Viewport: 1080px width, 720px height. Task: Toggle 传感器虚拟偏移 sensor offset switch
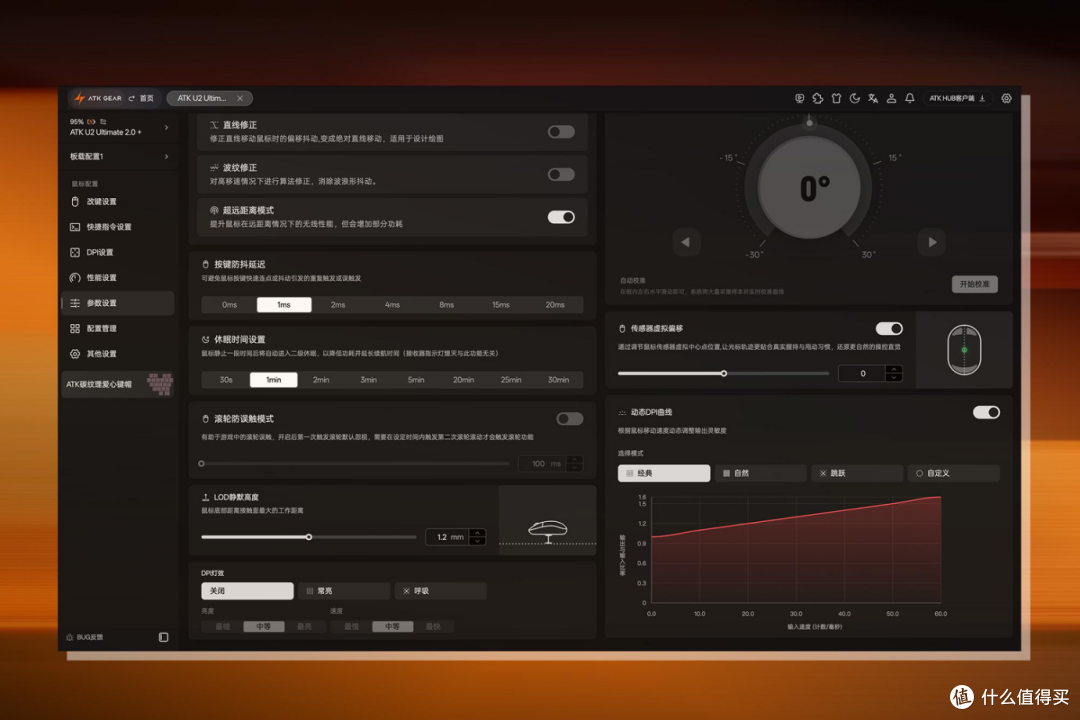(889, 329)
